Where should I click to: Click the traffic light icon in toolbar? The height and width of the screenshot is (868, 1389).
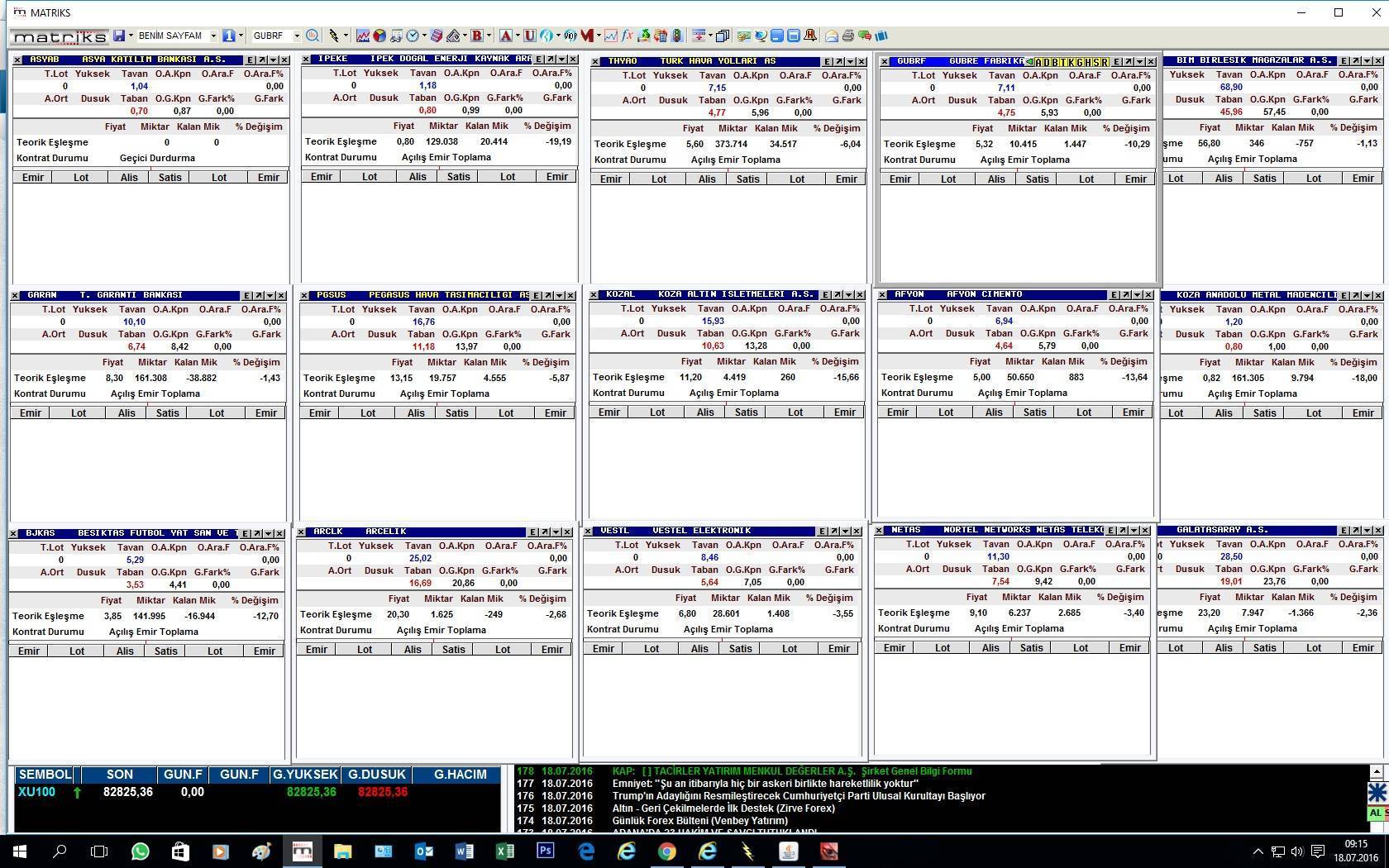point(677,36)
